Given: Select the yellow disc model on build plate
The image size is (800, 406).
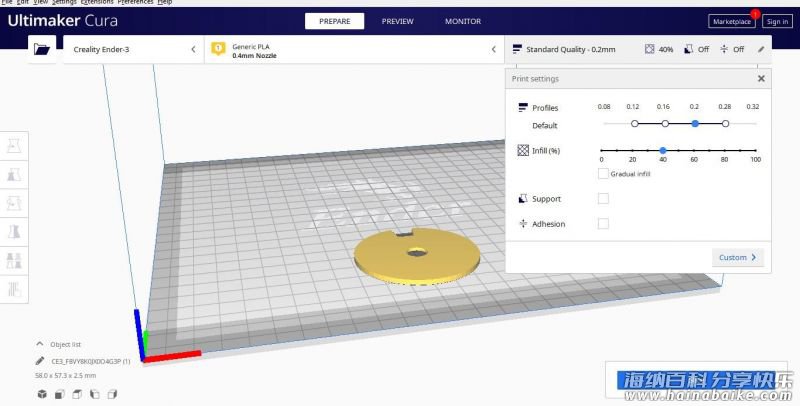Looking at the screenshot, I should click(x=417, y=257).
